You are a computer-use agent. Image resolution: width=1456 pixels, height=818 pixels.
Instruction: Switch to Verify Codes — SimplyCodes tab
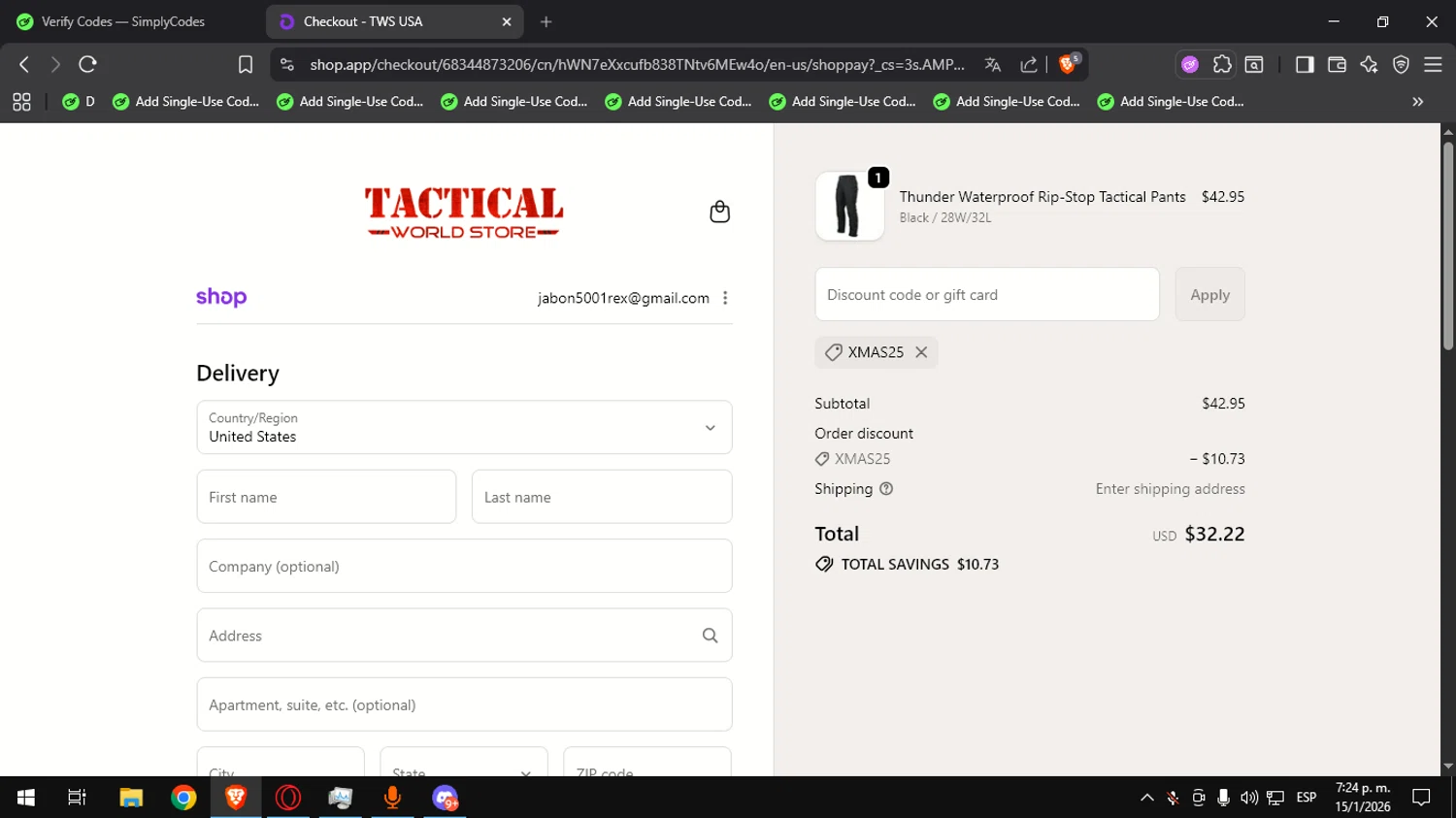(x=123, y=21)
